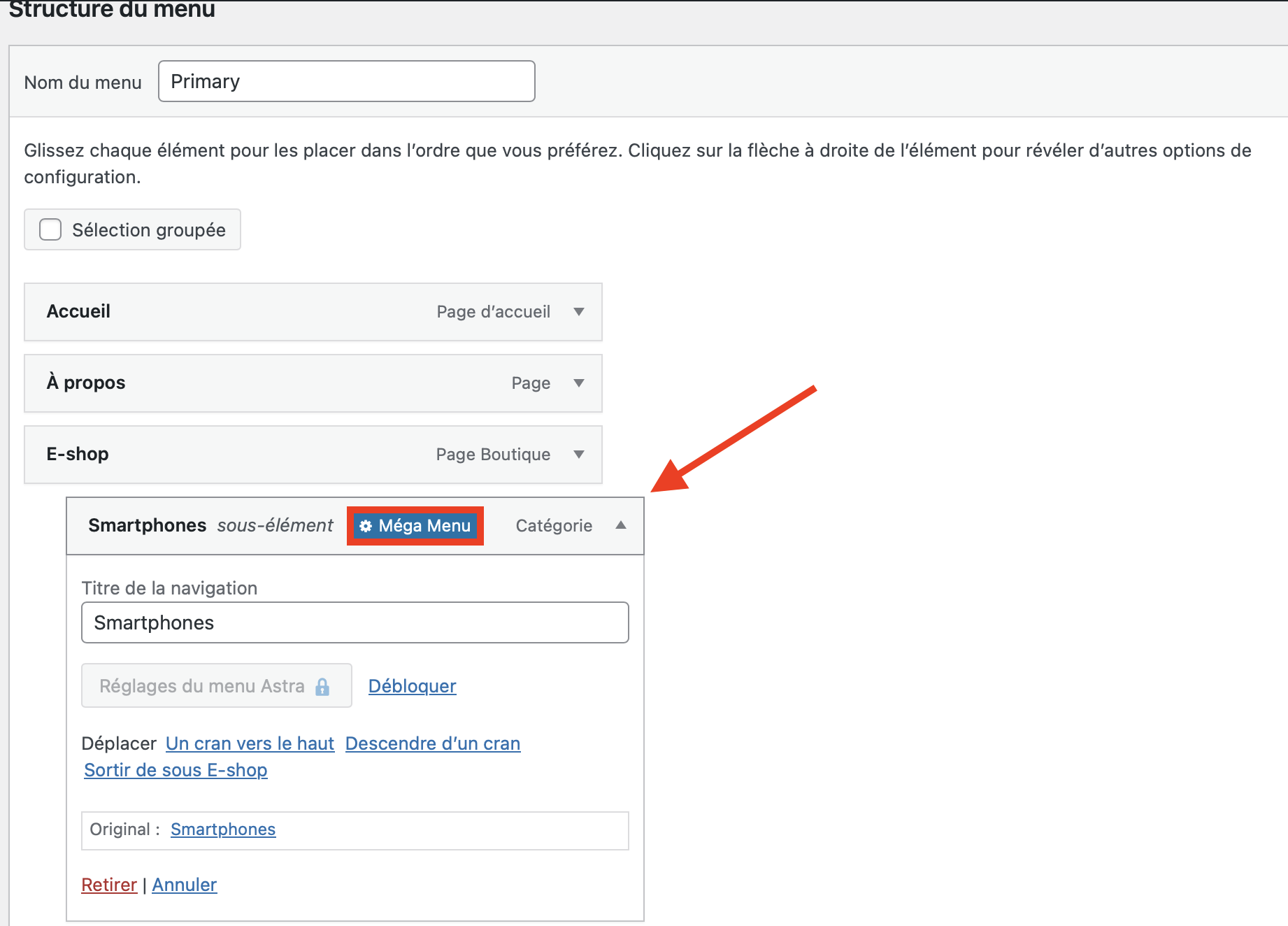Remove the item using Retirer link

109,885
